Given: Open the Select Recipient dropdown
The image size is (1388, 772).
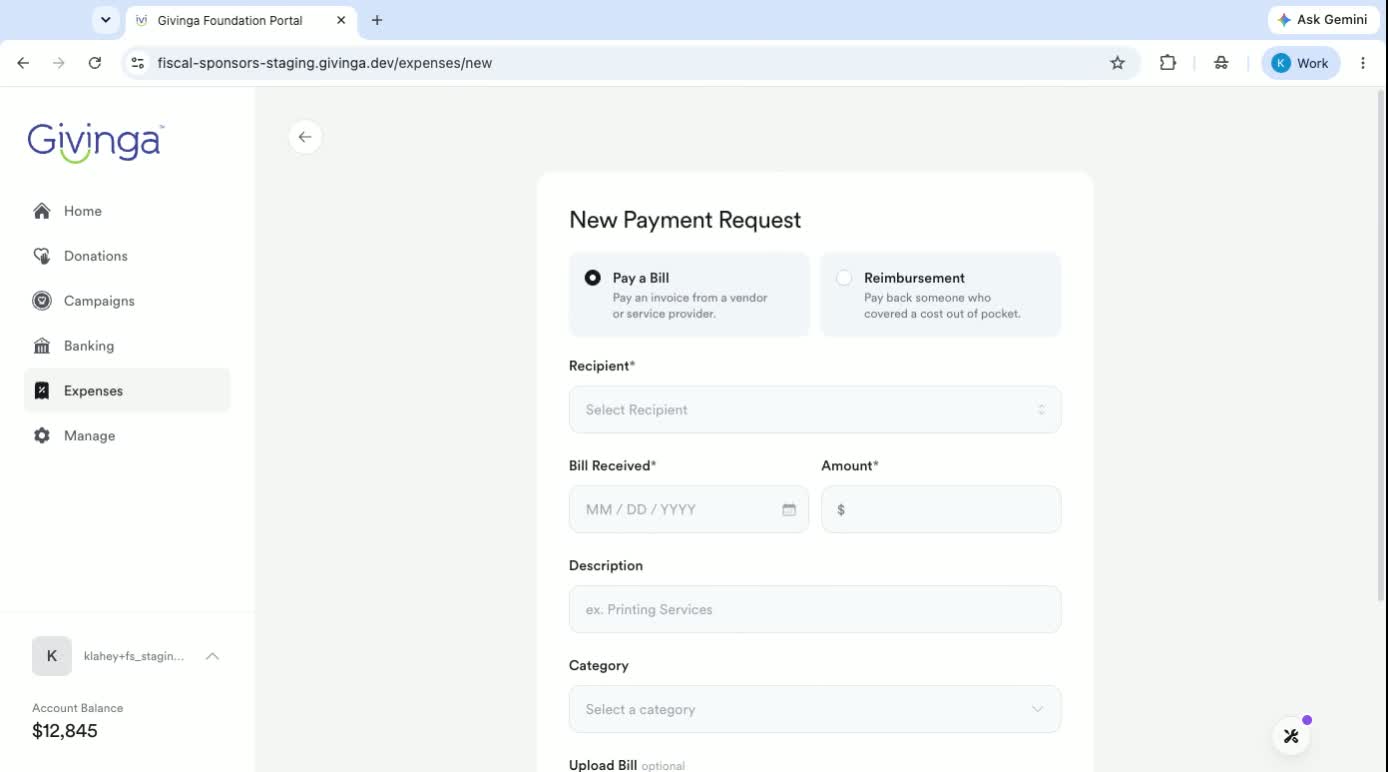Looking at the screenshot, I should tap(815, 410).
